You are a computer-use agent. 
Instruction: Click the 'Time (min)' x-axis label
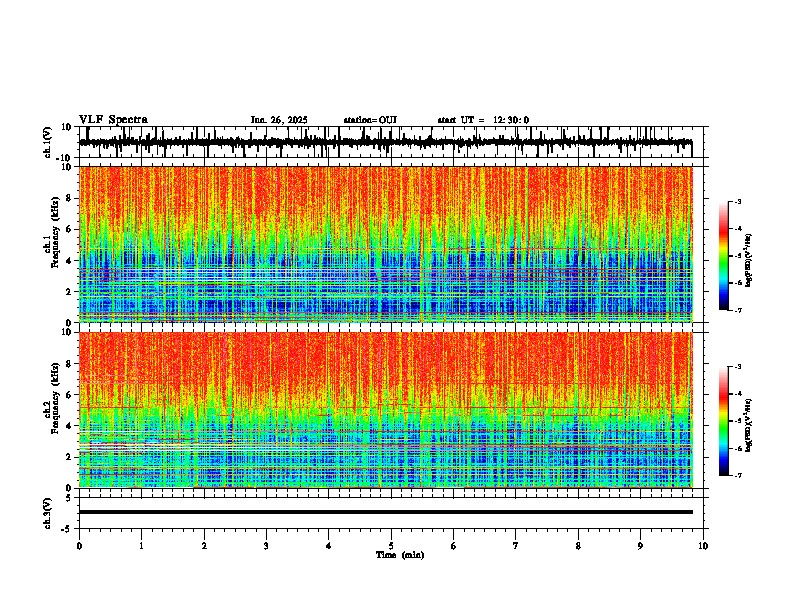[x=400, y=555]
